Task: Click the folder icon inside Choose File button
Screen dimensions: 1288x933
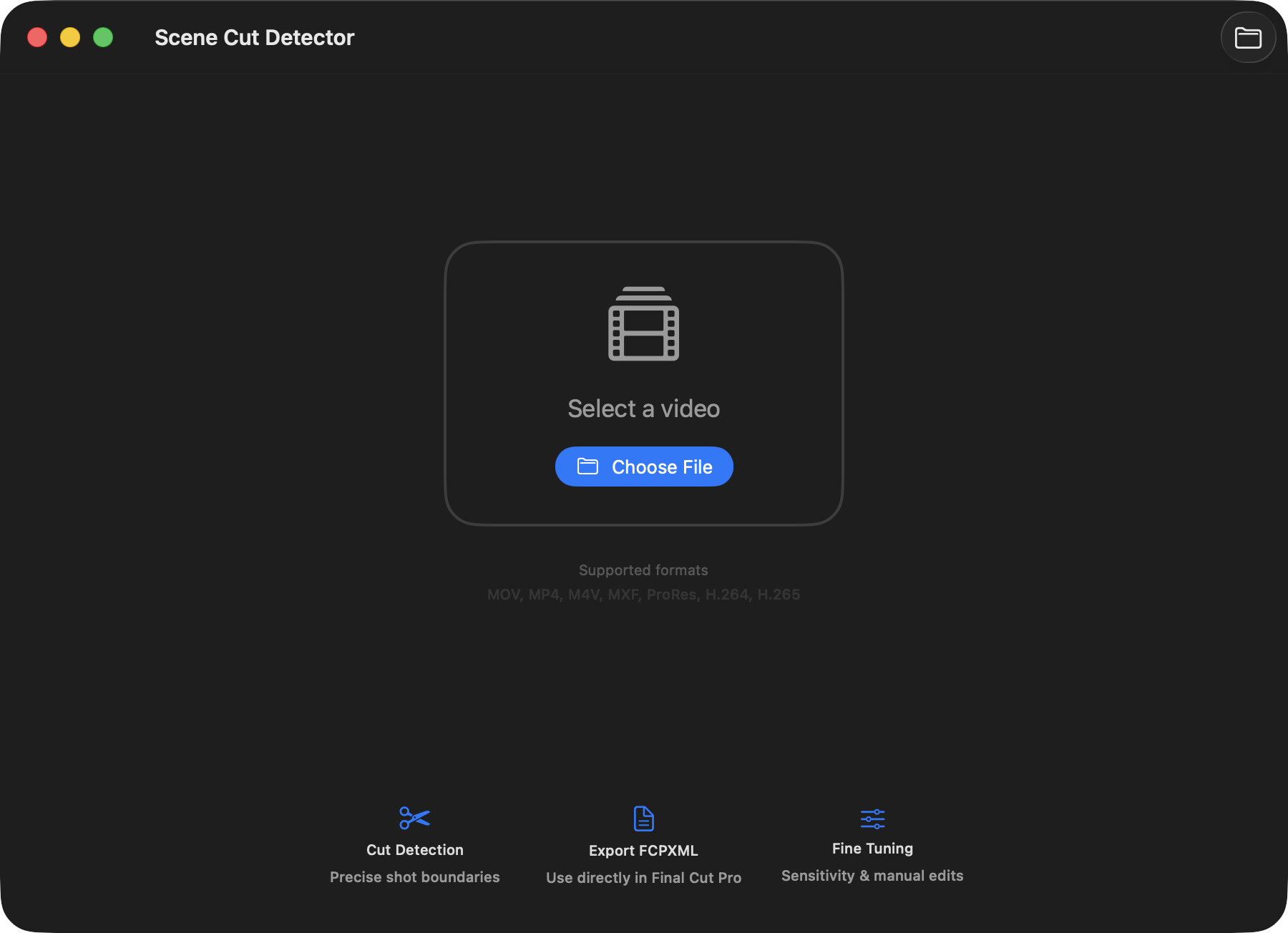Action: point(587,466)
